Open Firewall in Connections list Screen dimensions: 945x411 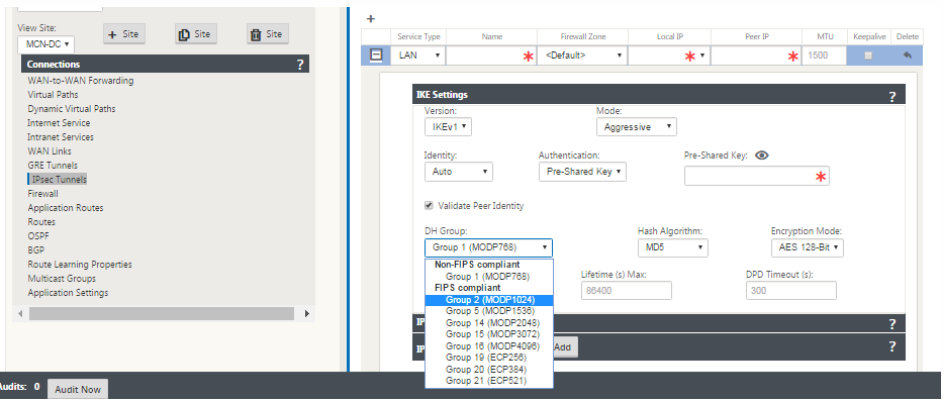point(43,193)
